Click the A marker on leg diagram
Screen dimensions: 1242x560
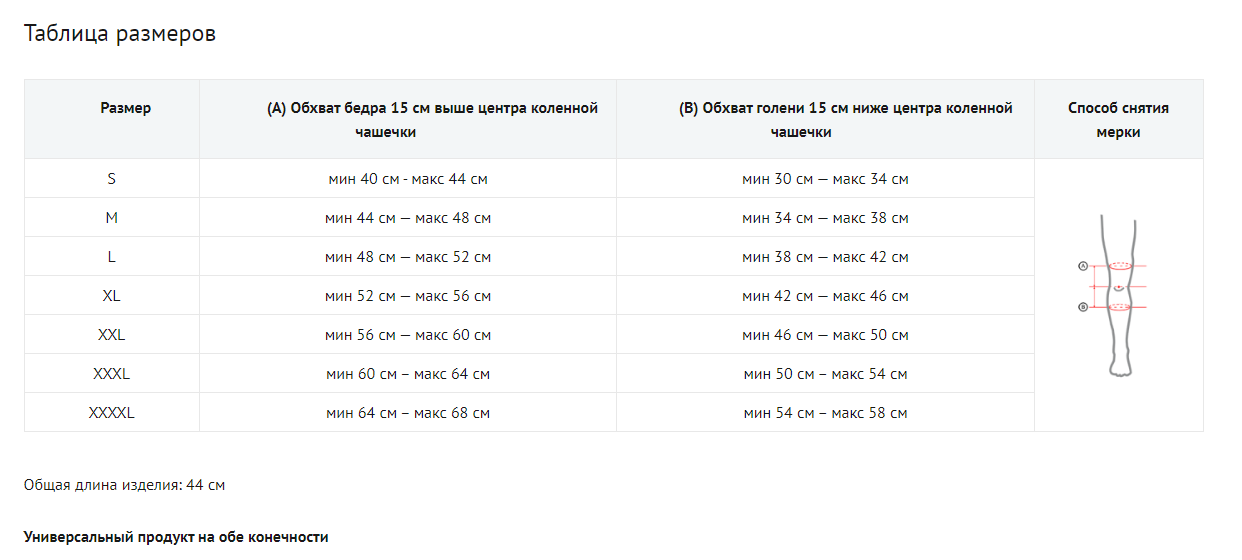pos(1083,266)
